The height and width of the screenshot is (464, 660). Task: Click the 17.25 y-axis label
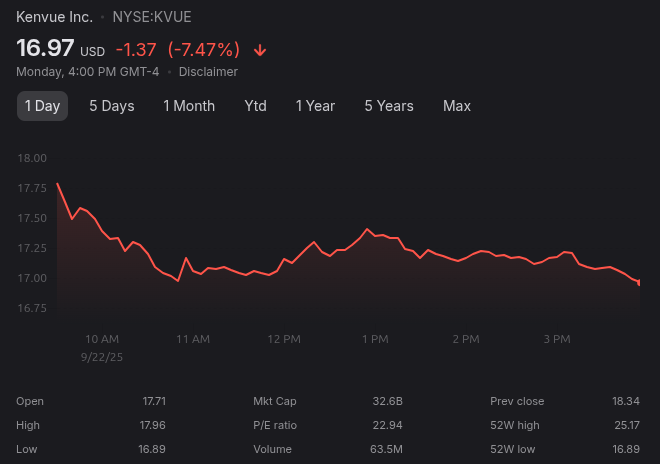pyautogui.click(x=32, y=248)
